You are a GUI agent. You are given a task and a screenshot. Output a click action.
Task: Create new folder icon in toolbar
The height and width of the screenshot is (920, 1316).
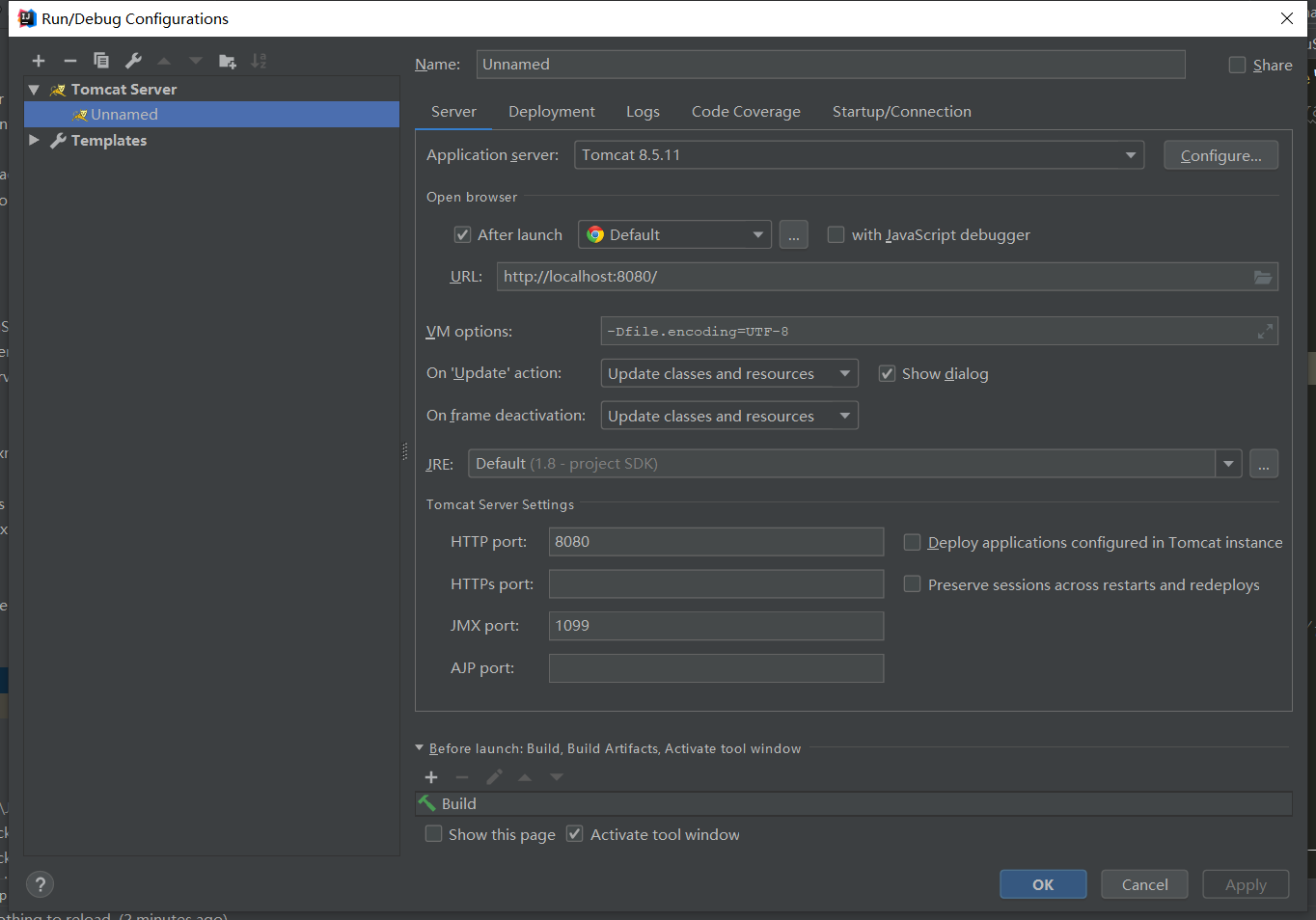[x=228, y=61]
